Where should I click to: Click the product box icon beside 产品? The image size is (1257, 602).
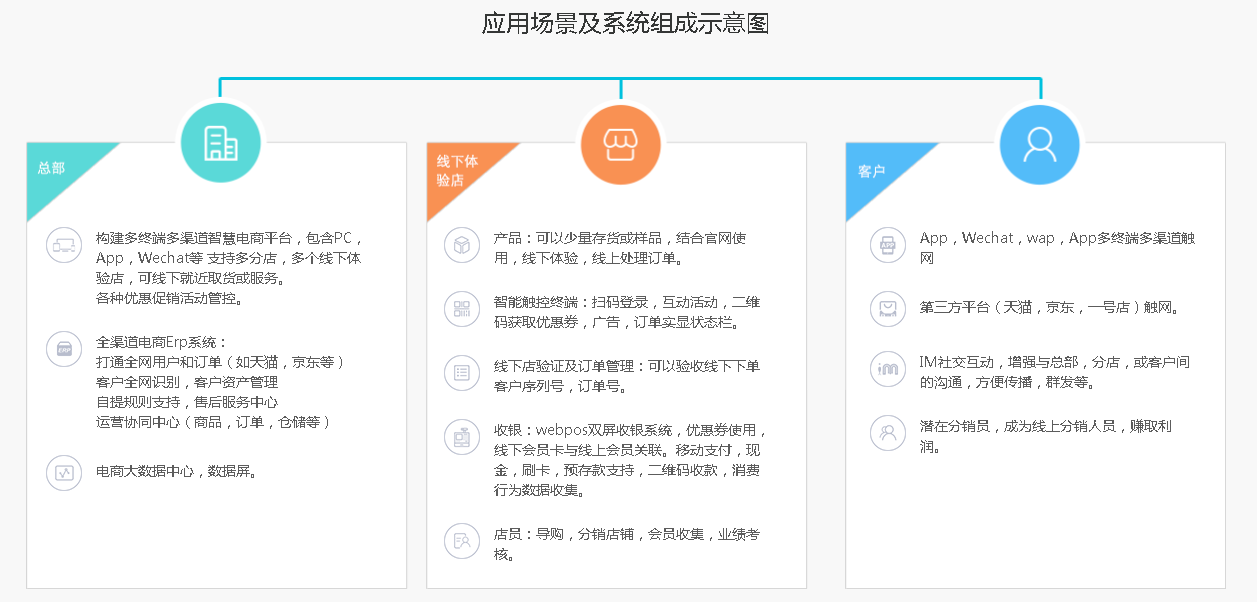(x=462, y=245)
